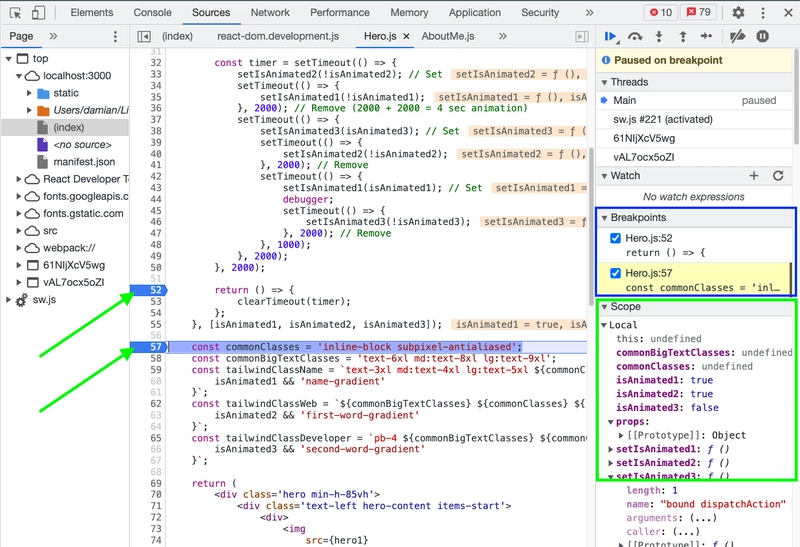Collapse the Scope section
800x547 pixels.
[x=605, y=307]
